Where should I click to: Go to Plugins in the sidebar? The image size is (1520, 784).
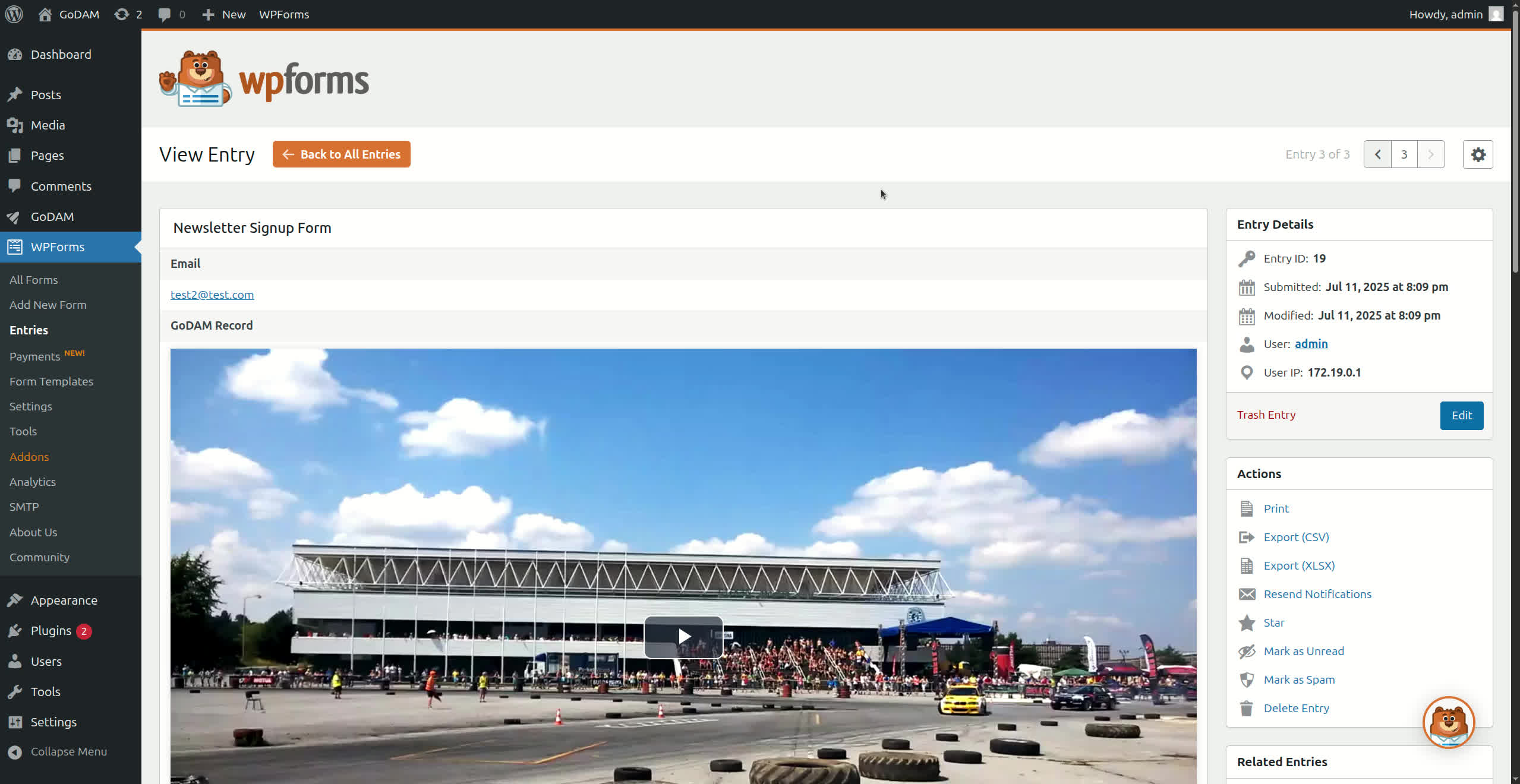tap(51, 631)
